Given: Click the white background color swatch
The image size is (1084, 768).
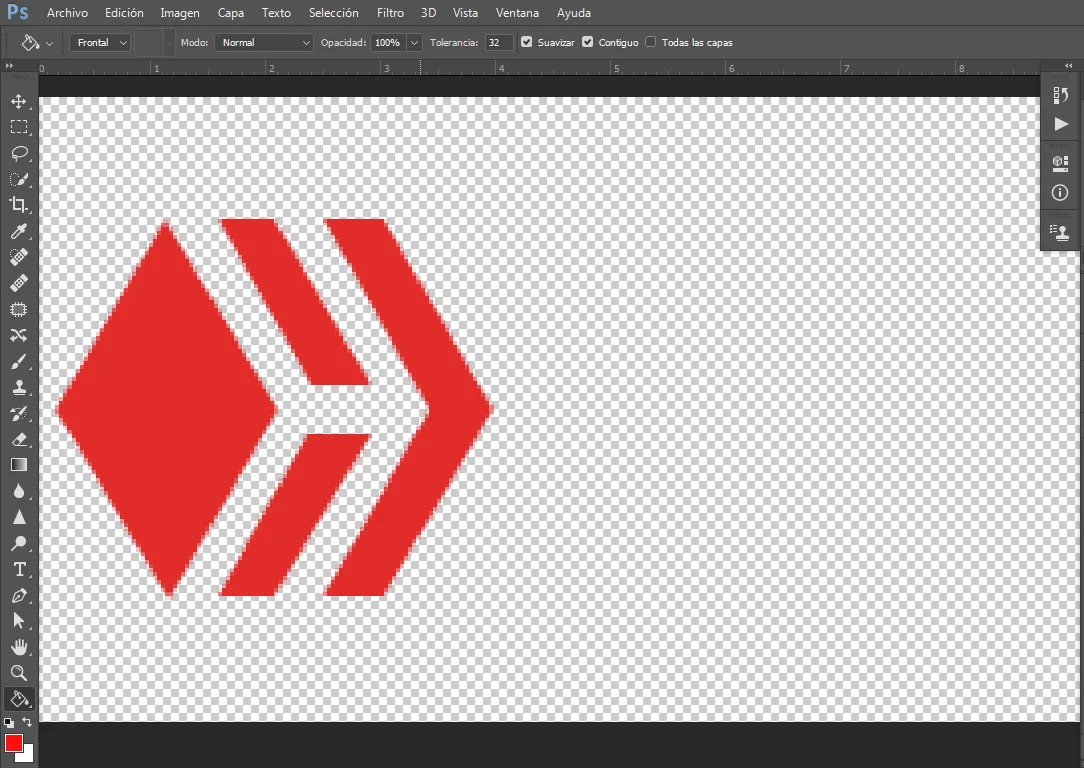Looking at the screenshot, I should (28, 756).
